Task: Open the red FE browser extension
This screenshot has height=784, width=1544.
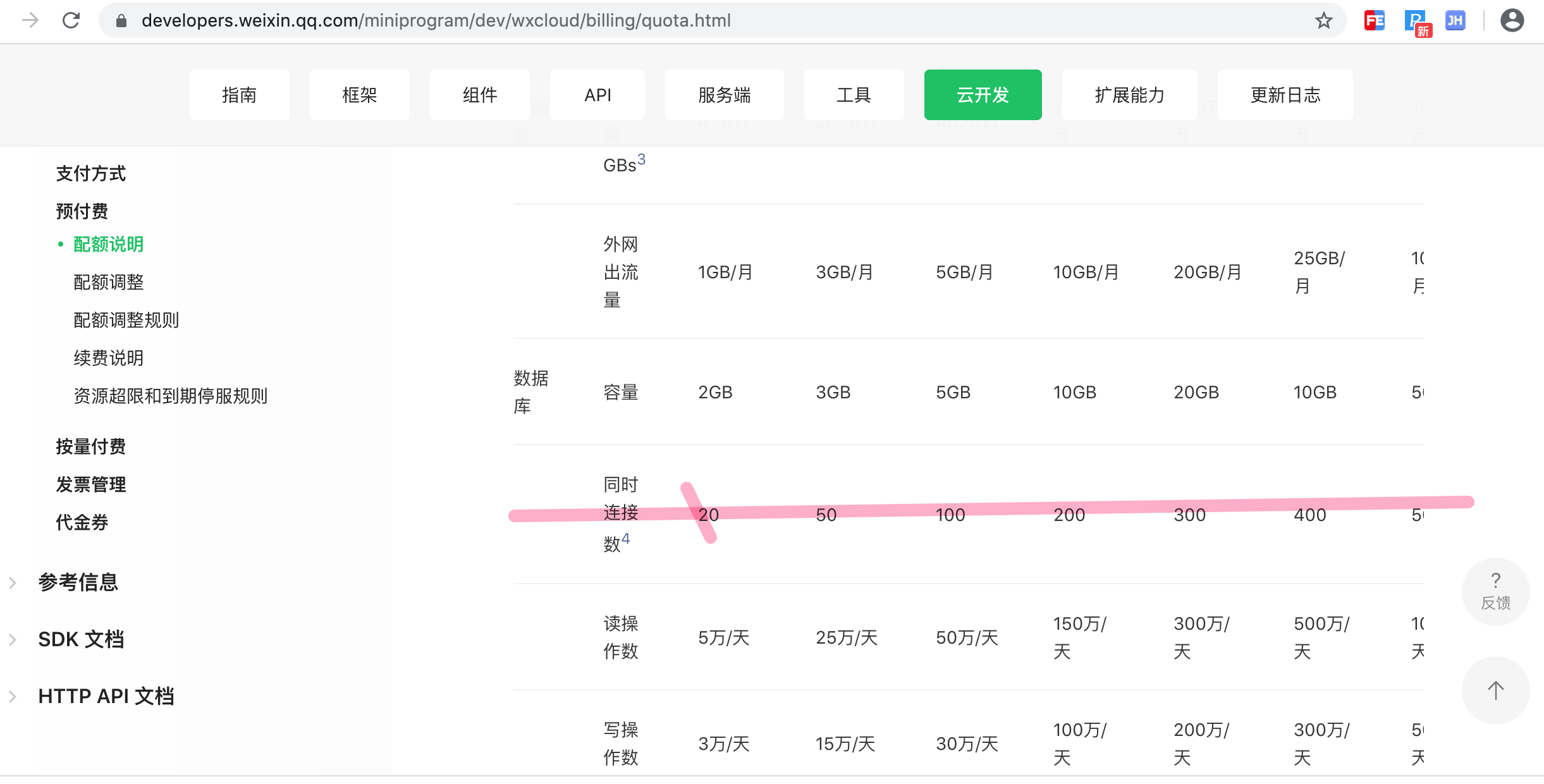Action: [1374, 21]
